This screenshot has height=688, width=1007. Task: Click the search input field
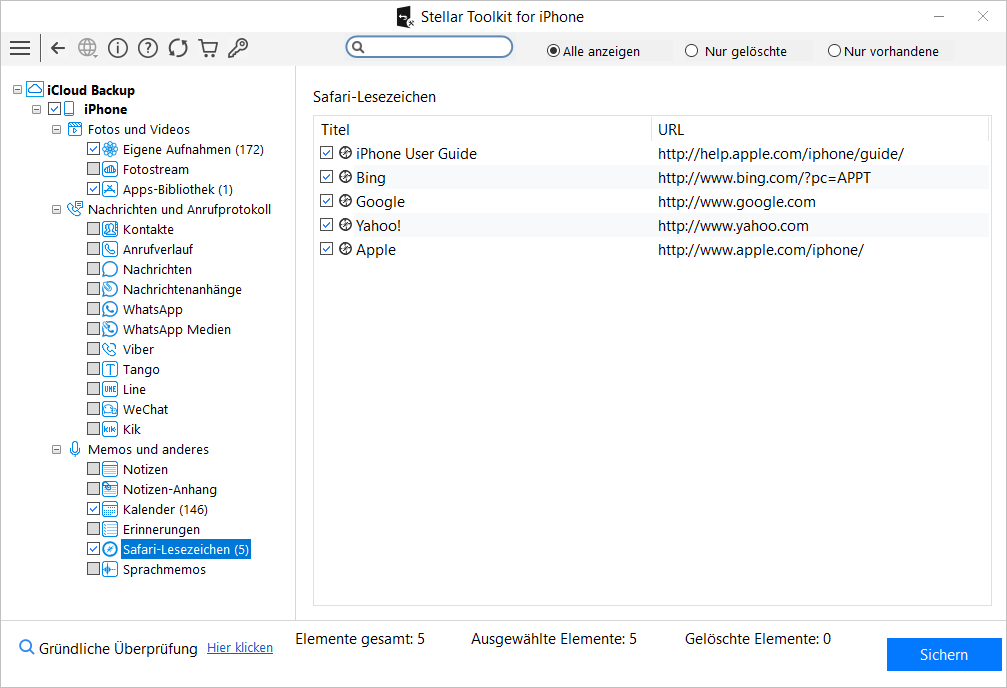click(x=429, y=47)
